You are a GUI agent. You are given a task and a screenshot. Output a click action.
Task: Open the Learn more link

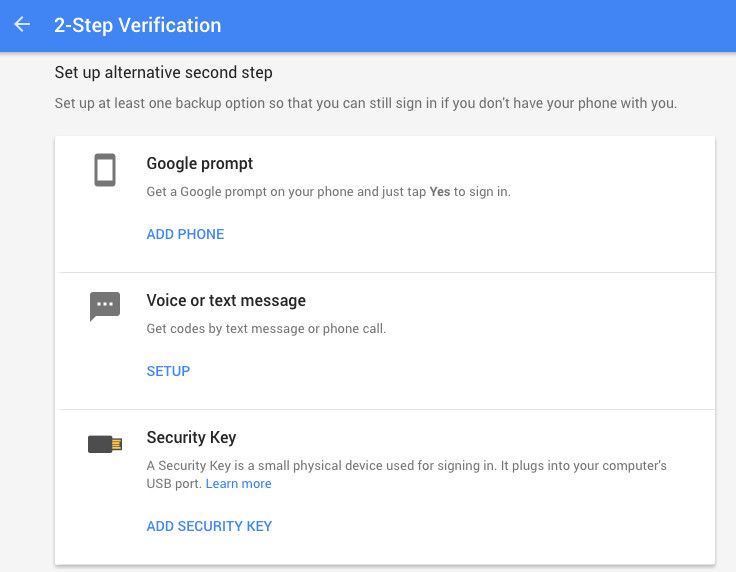coord(238,483)
